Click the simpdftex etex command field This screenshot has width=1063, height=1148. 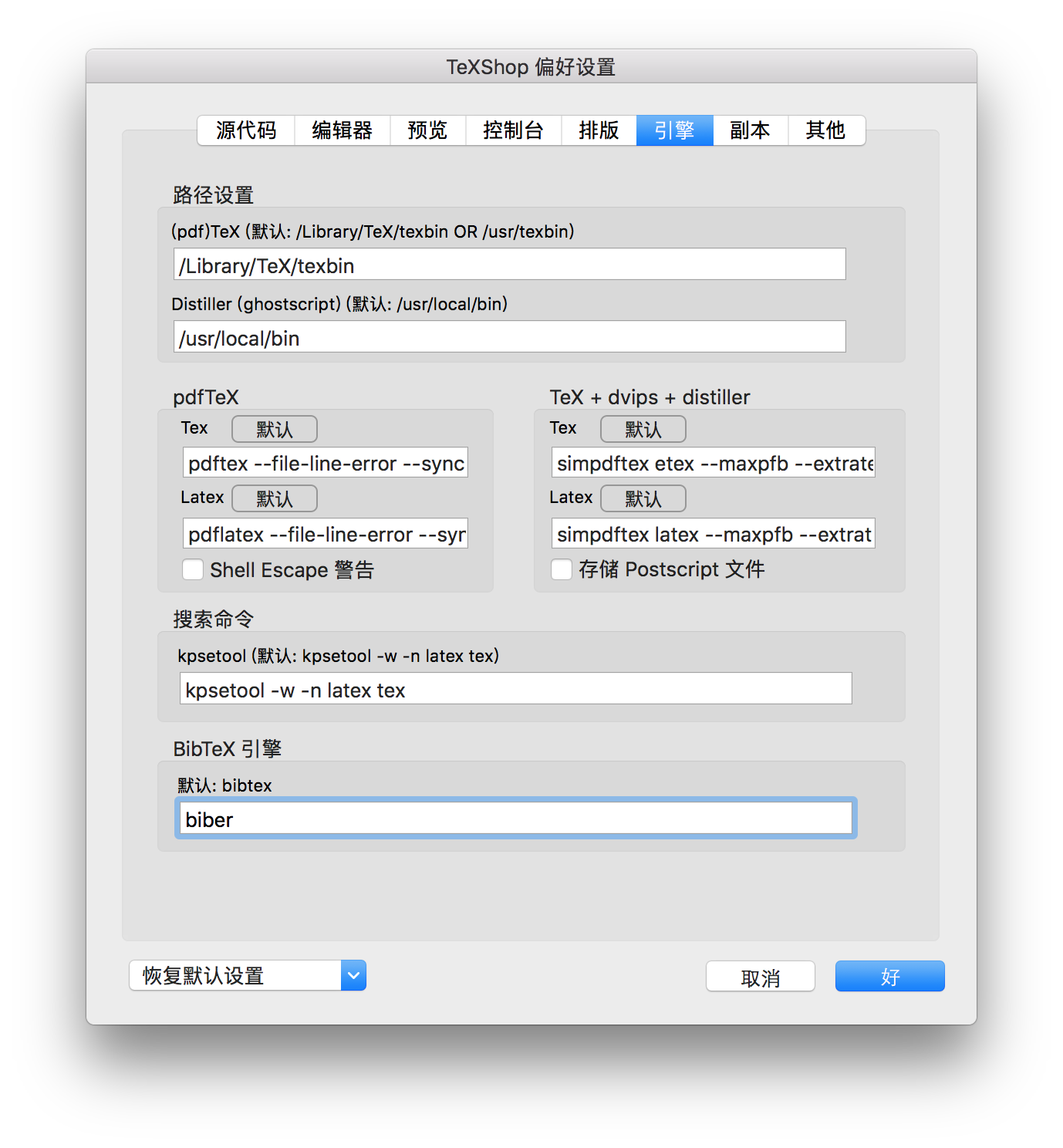point(714,463)
